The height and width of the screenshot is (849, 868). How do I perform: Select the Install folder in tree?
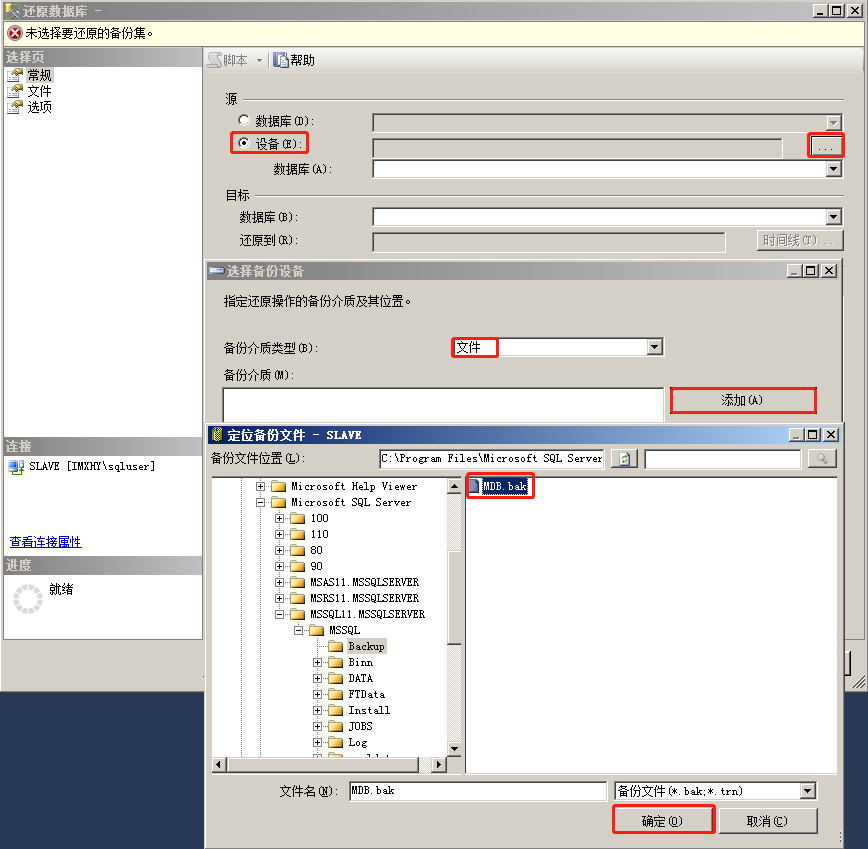pyautogui.click(x=369, y=711)
